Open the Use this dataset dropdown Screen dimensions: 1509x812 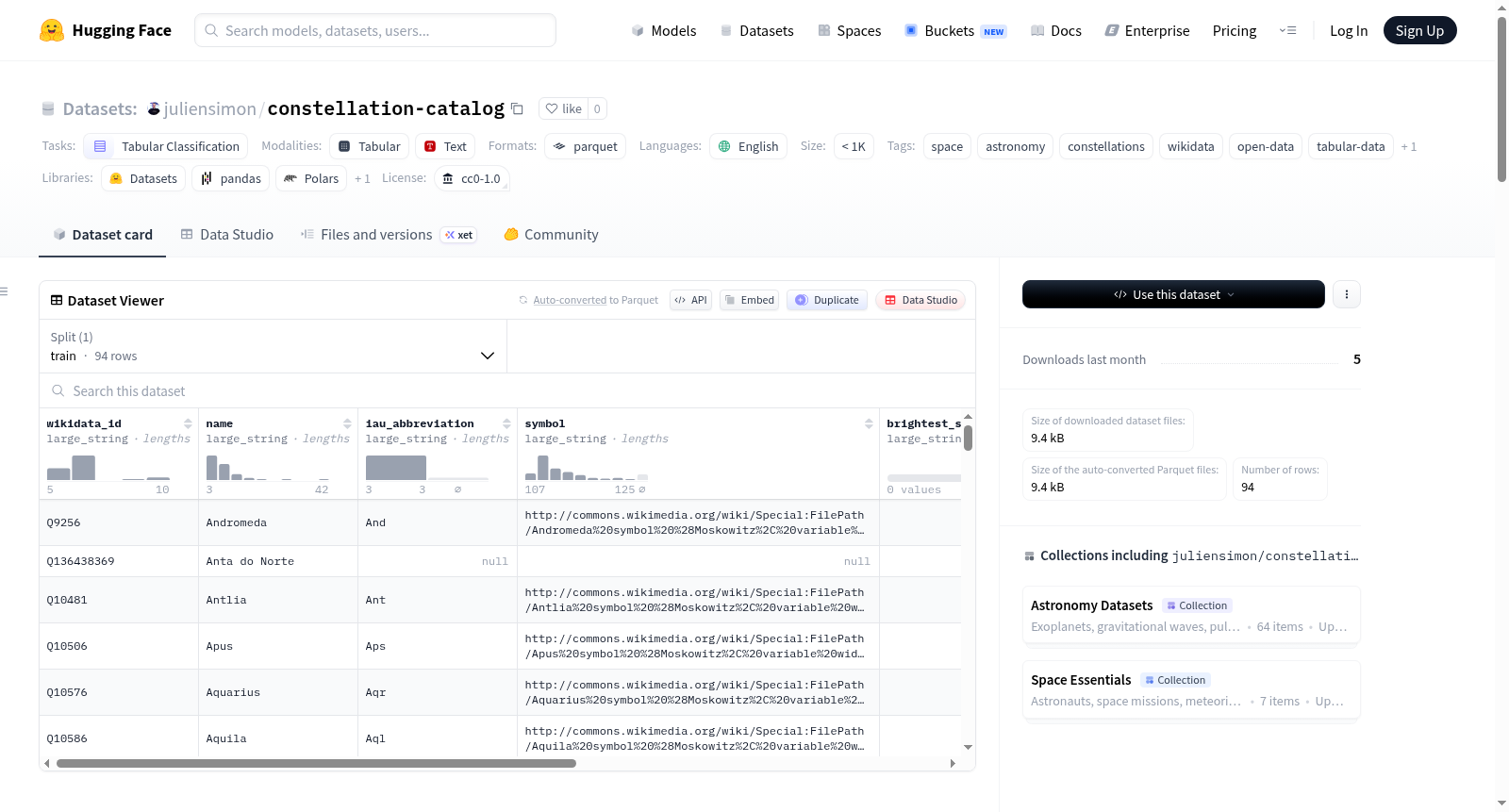(x=1173, y=294)
